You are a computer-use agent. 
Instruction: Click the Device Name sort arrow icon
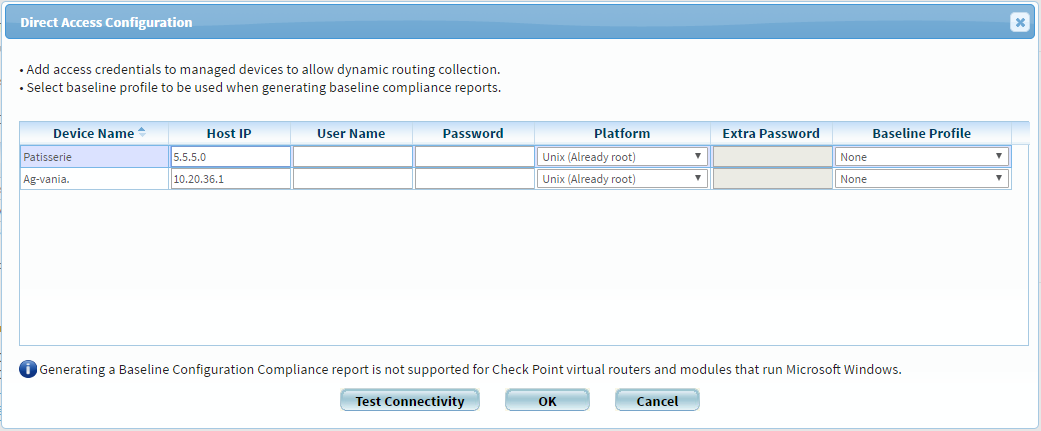[x=141, y=133]
